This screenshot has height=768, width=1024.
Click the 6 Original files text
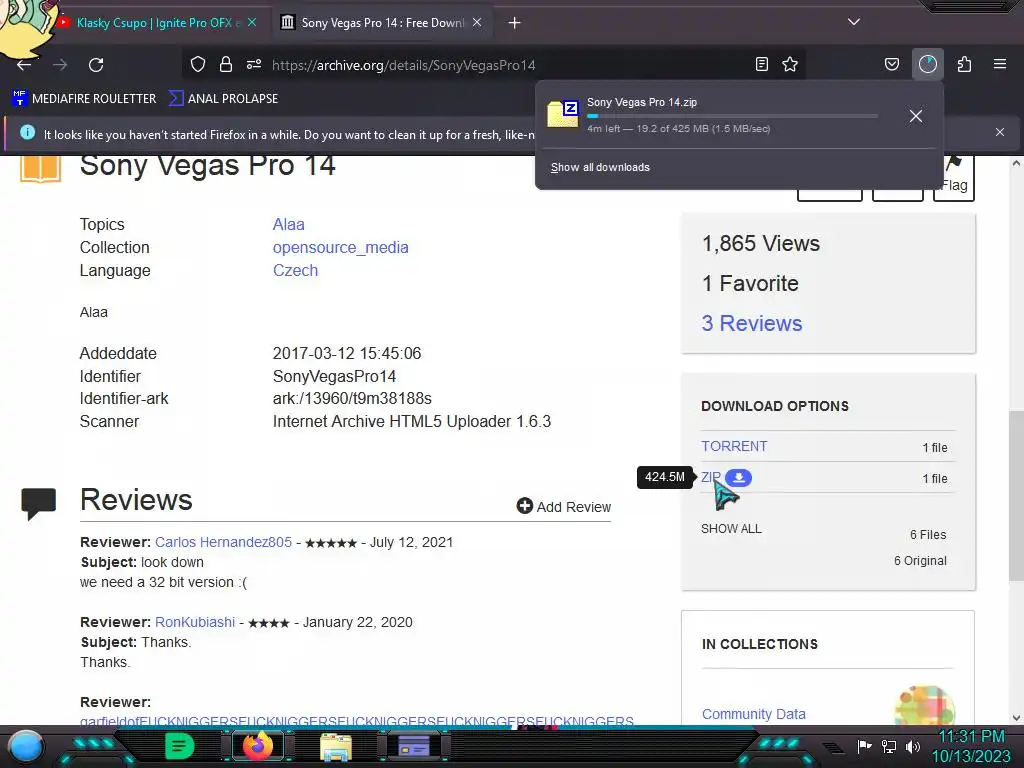[x=920, y=561]
